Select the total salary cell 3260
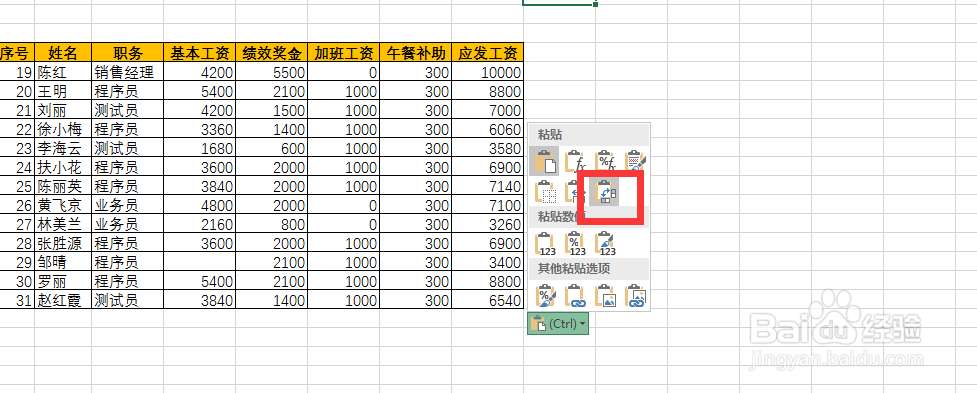The image size is (977, 393). [488, 224]
